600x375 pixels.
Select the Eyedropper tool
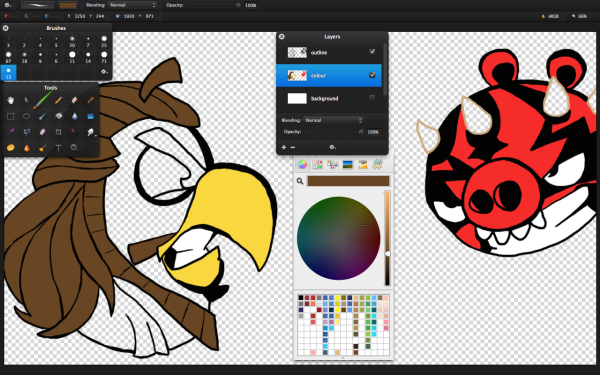click(91, 100)
